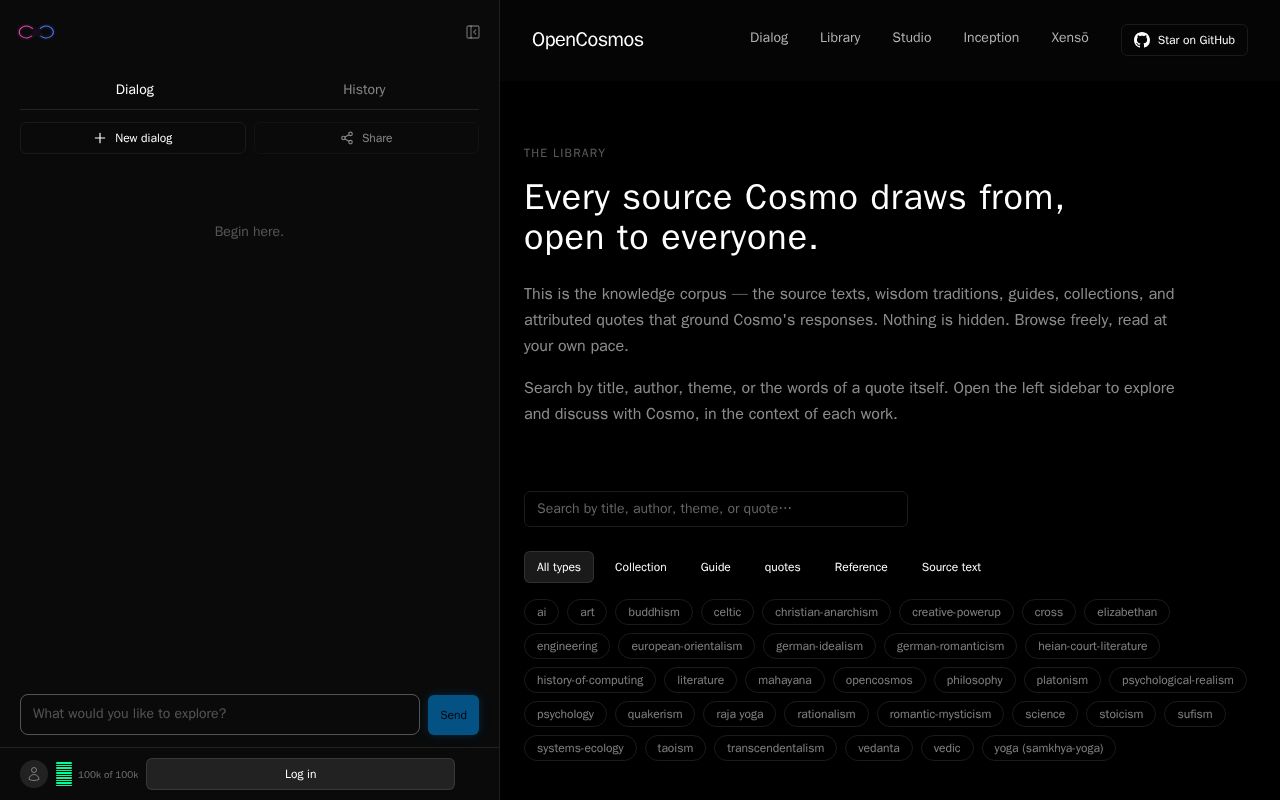Select the buddhism tag
The image size is (1280, 800).
pos(654,612)
